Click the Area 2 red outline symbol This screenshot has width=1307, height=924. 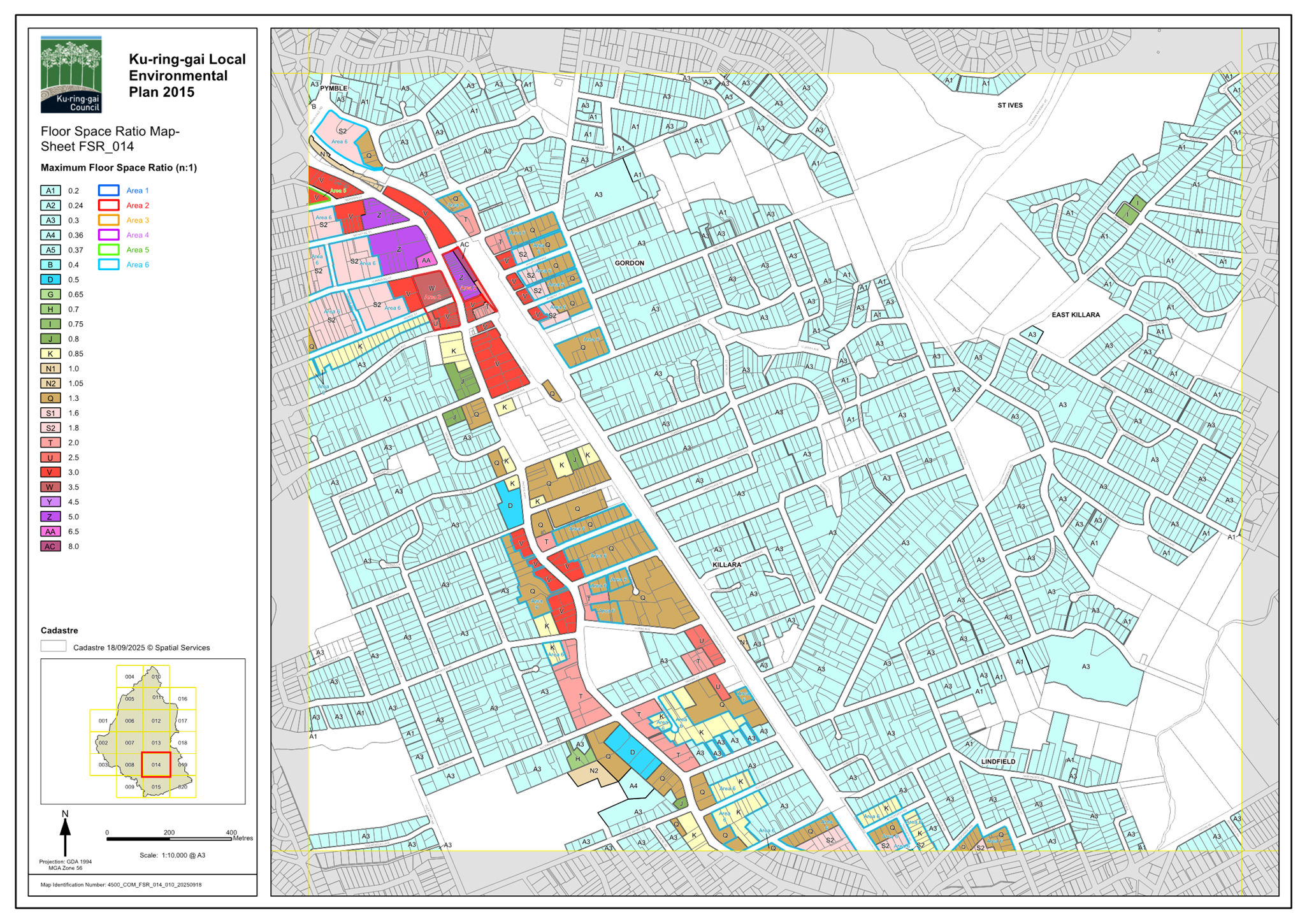[x=108, y=205]
